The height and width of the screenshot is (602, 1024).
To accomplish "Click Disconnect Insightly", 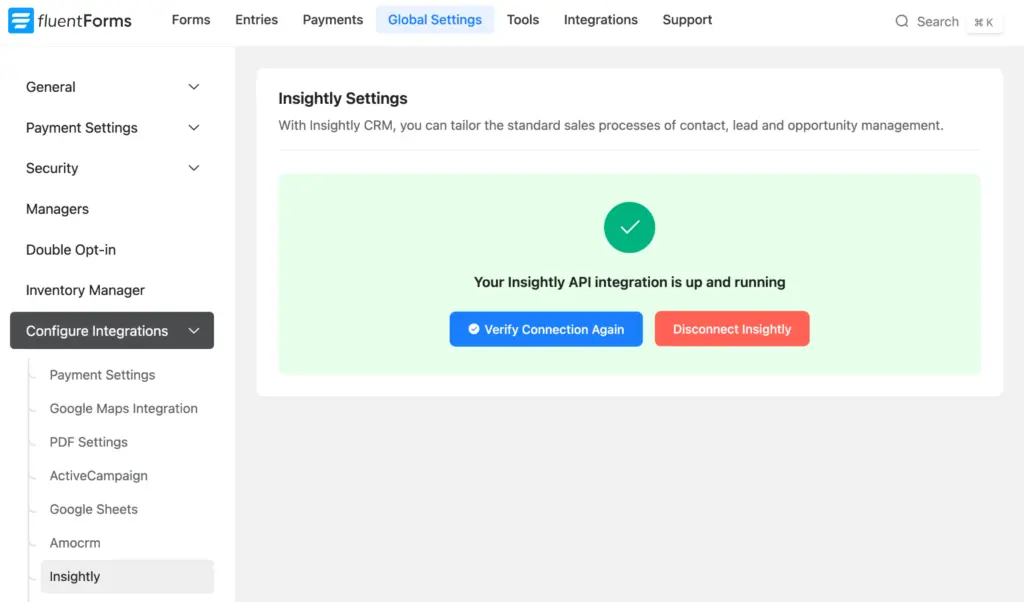I will point(731,328).
